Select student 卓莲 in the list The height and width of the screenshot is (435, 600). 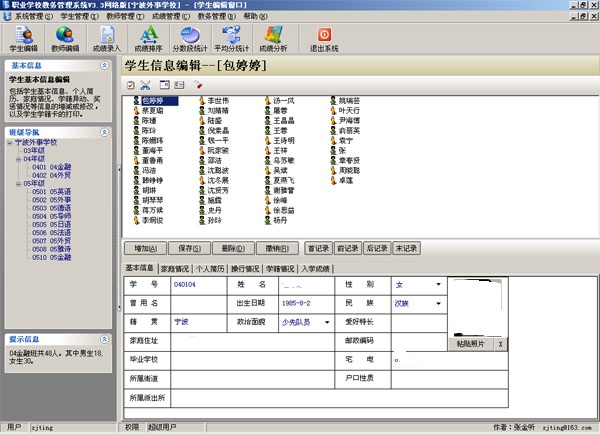point(342,180)
